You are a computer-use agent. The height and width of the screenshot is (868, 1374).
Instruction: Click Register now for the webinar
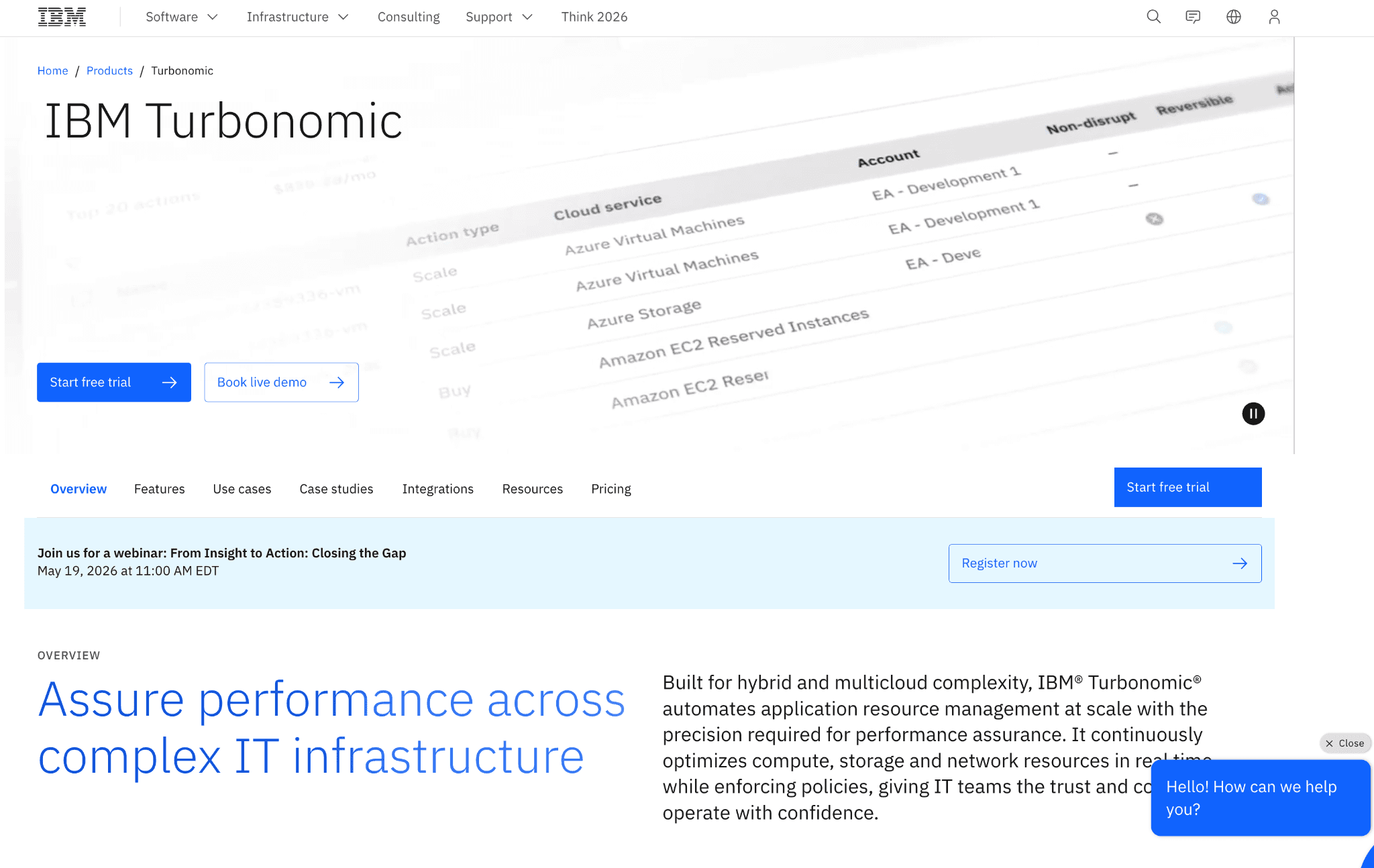(x=1105, y=563)
